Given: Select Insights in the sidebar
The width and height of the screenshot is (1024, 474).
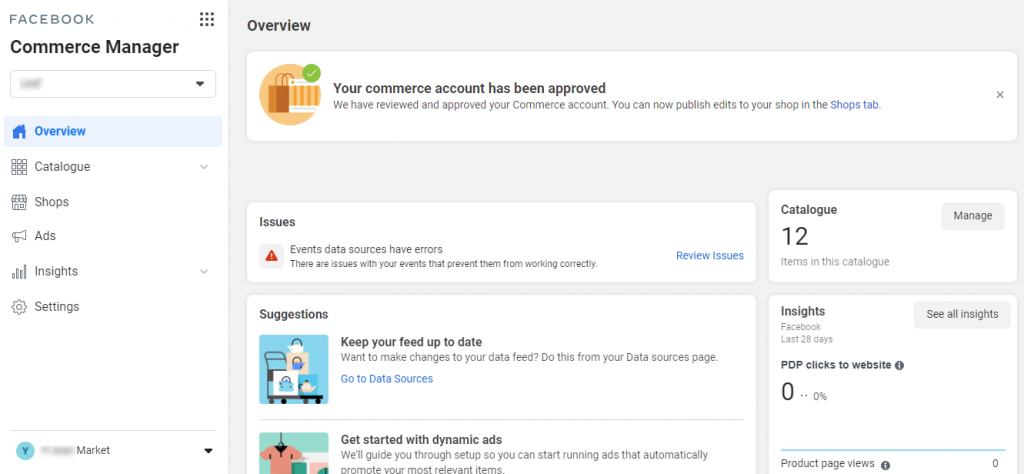Looking at the screenshot, I should (x=113, y=272).
